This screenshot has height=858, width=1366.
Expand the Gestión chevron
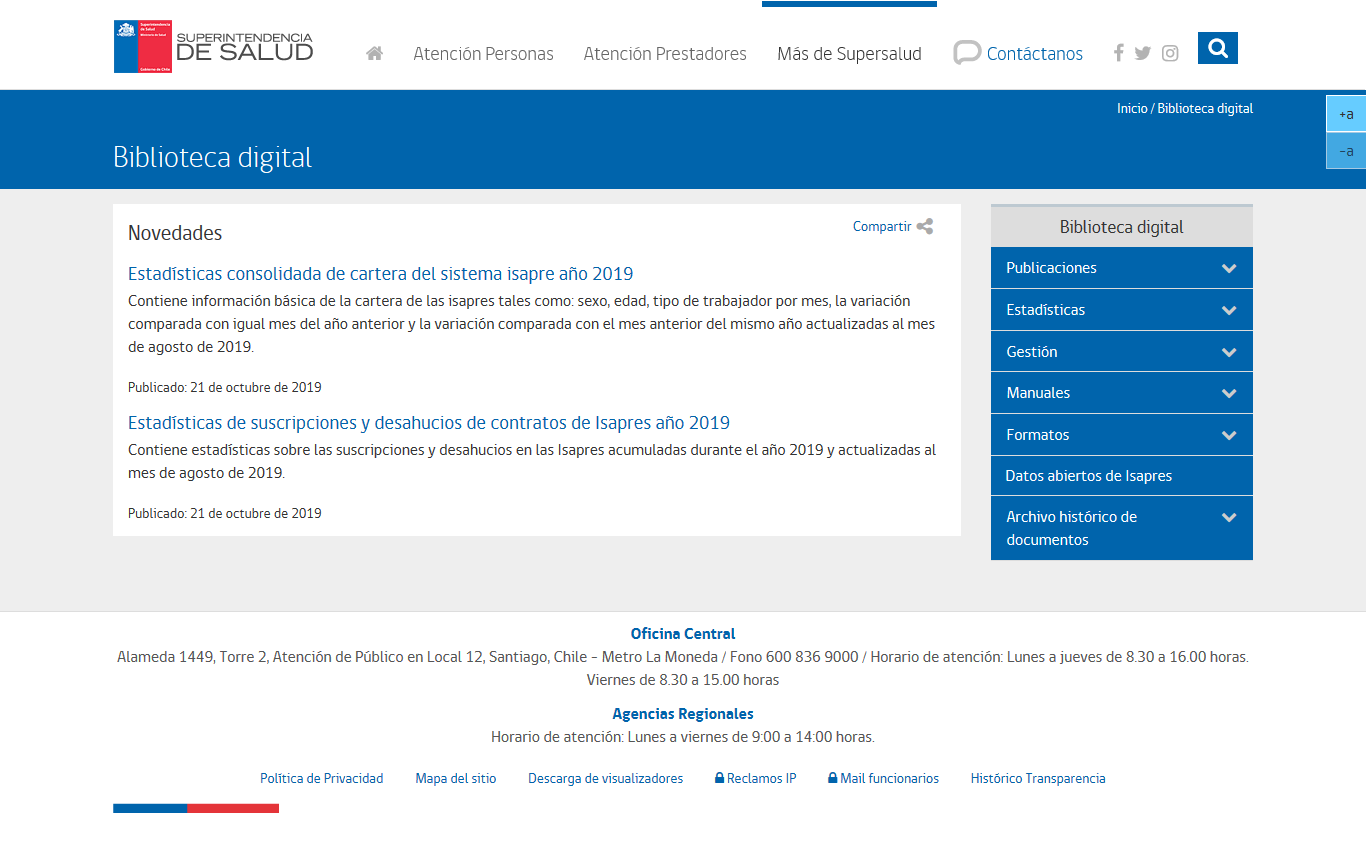point(1229,352)
